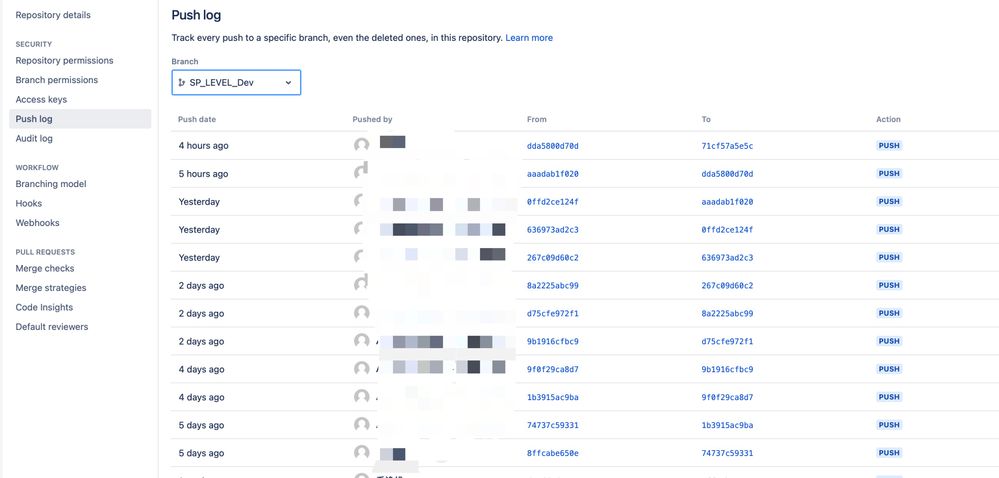This screenshot has width=999, height=478.
Task: Click the To column header
Action: pyautogui.click(x=706, y=119)
